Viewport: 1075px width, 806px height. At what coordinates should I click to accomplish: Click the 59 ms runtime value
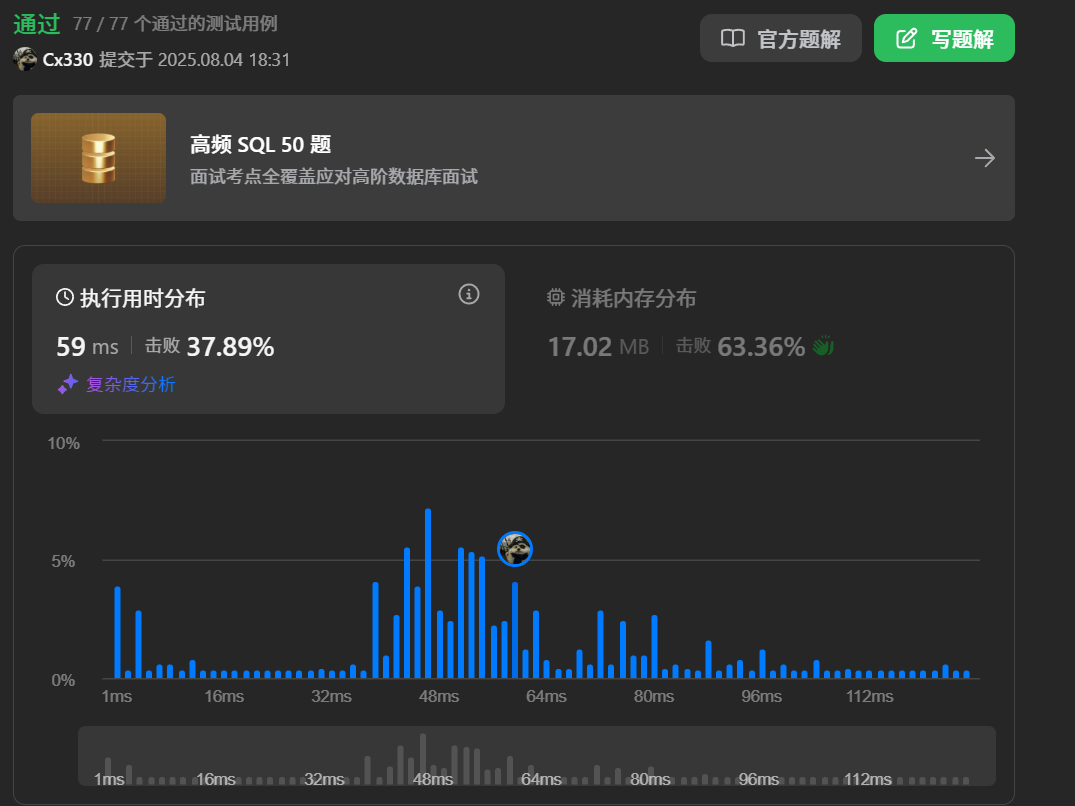pyautogui.click(x=87, y=347)
